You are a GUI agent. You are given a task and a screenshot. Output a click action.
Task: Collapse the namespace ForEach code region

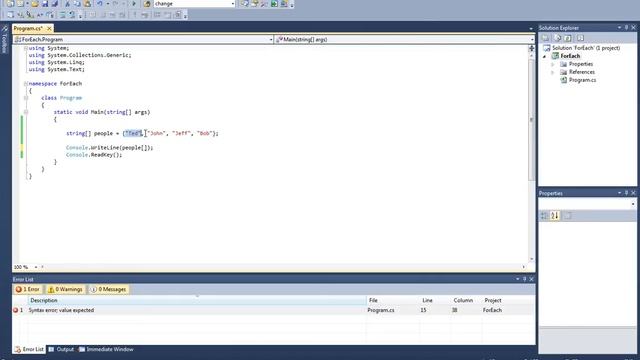pos(26,83)
